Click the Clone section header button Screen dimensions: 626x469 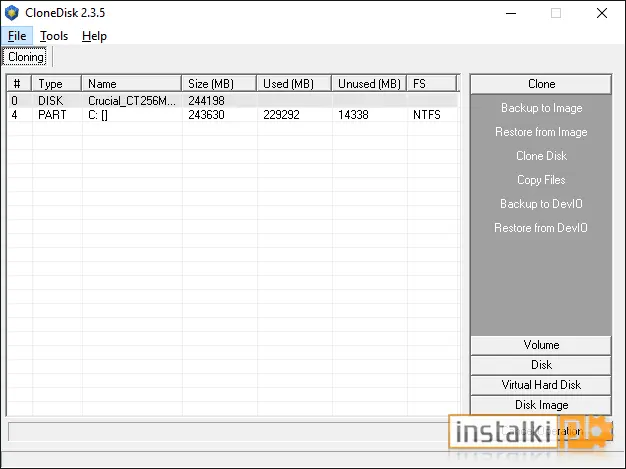(x=541, y=84)
